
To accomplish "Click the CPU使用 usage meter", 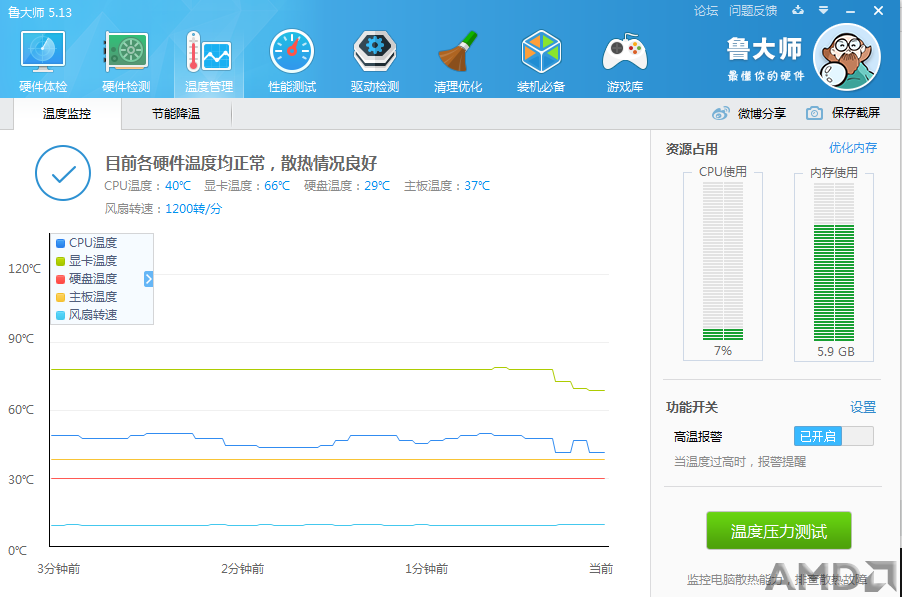I will [x=723, y=262].
